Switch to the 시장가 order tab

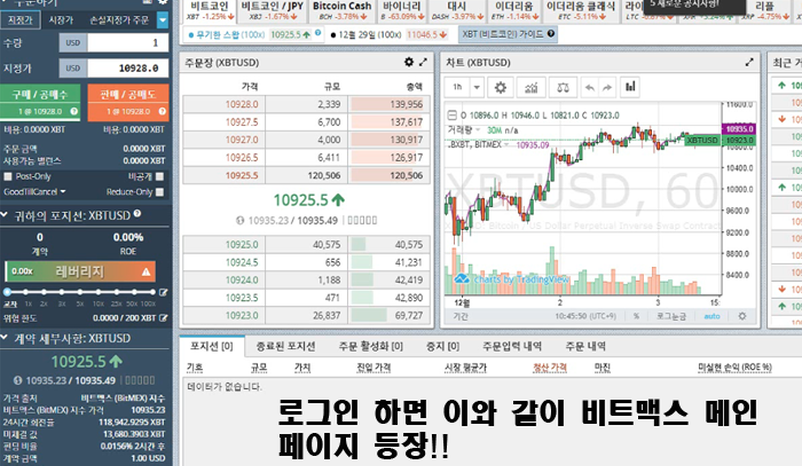click(x=60, y=19)
